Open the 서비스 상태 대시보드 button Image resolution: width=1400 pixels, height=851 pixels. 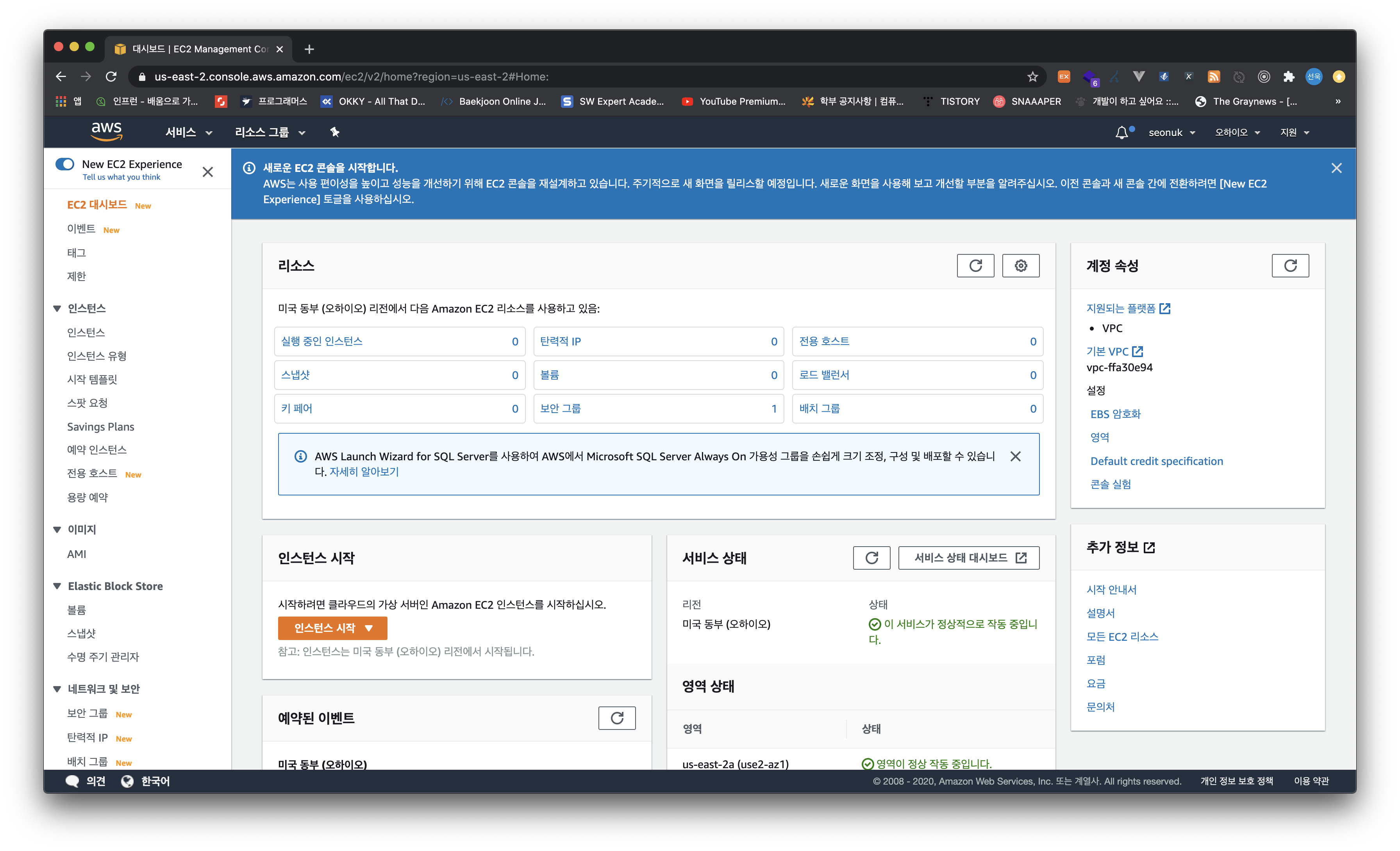[x=969, y=558]
